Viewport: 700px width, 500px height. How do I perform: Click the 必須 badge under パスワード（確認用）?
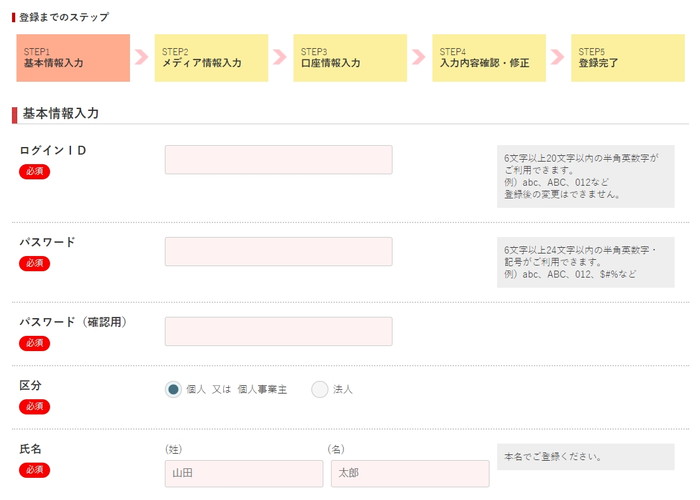[x=34, y=343]
